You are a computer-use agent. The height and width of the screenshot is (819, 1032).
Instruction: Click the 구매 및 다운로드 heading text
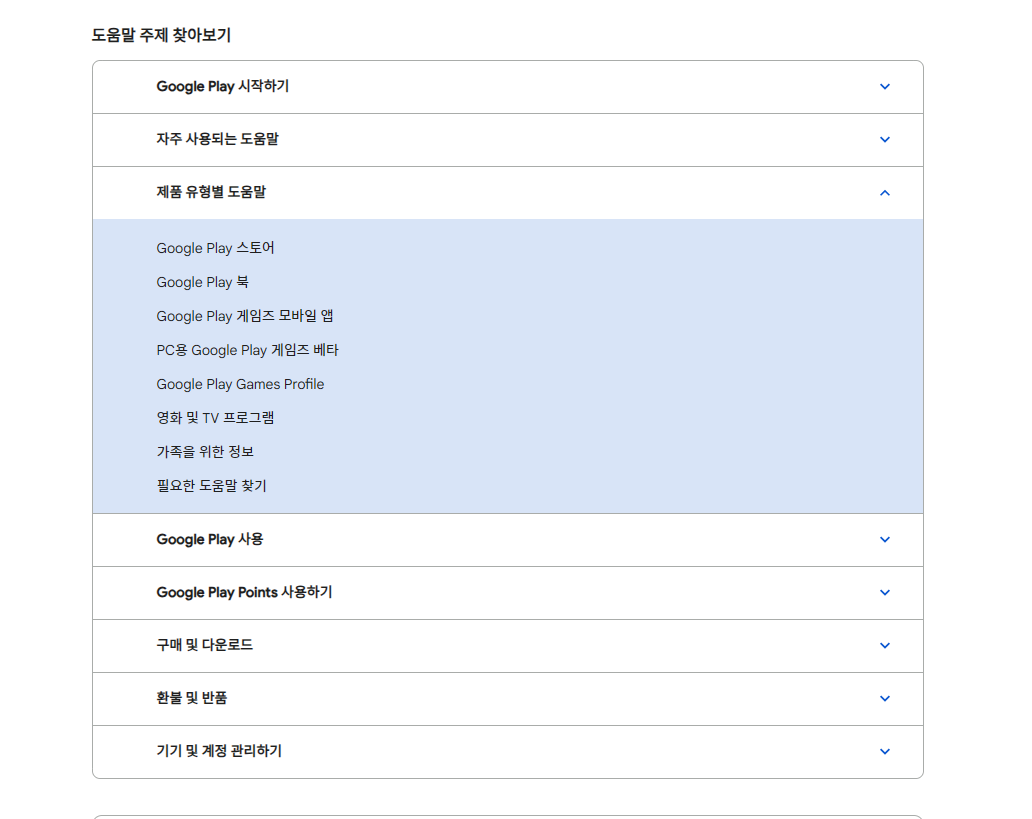tap(205, 645)
